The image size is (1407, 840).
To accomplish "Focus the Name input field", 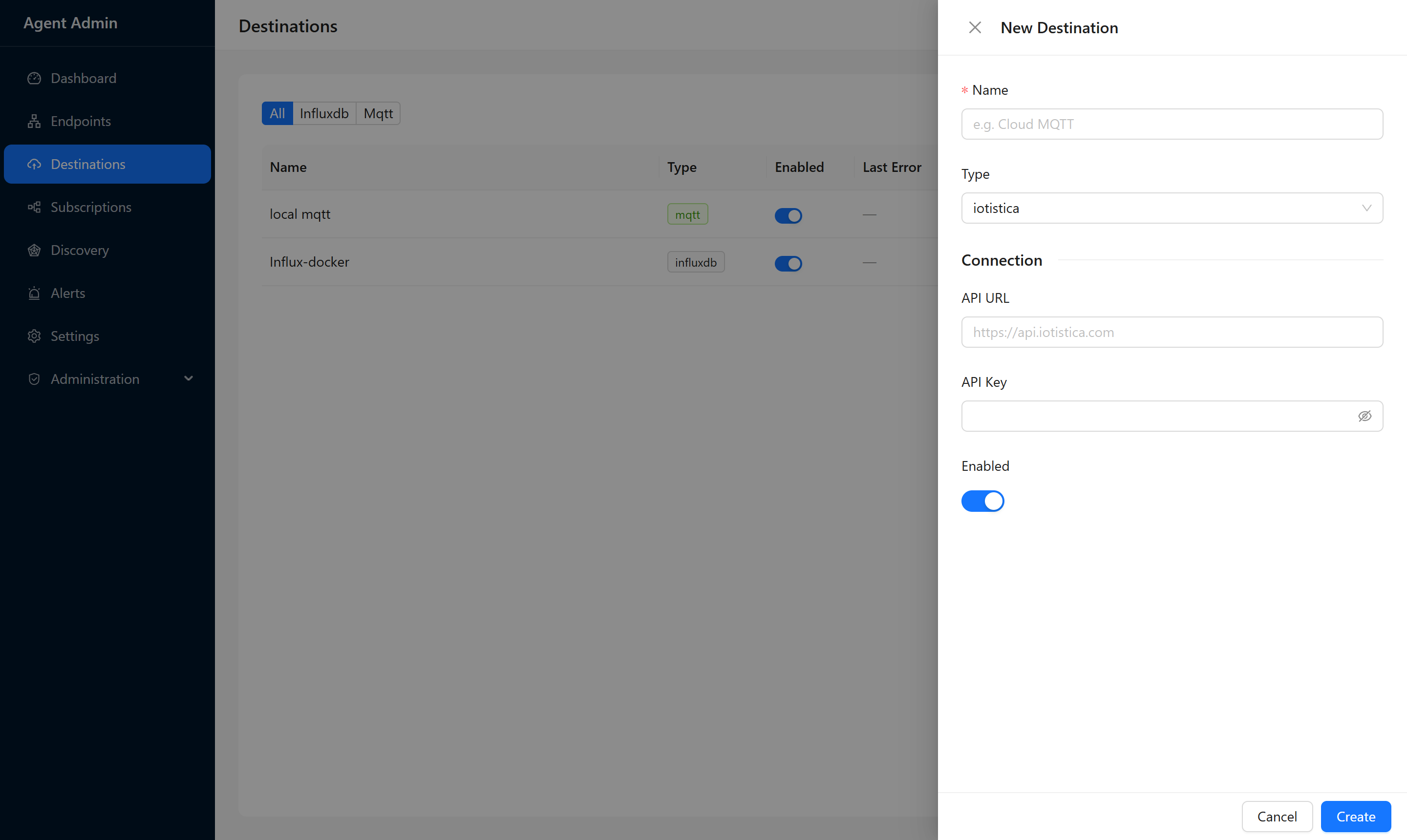I will pyautogui.click(x=1172, y=124).
